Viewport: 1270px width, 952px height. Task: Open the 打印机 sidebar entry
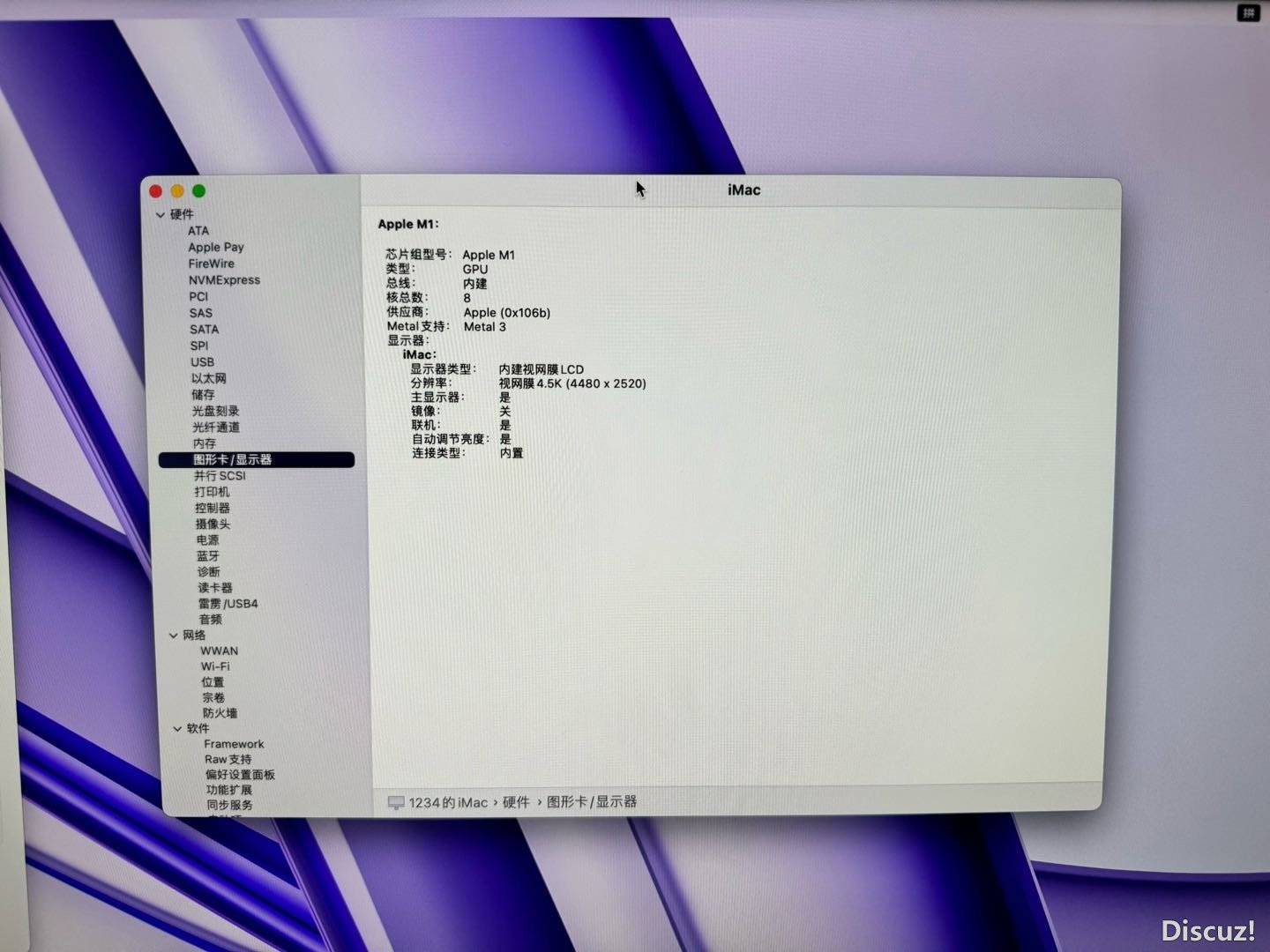pyautogui.click(x=213, y=492)
